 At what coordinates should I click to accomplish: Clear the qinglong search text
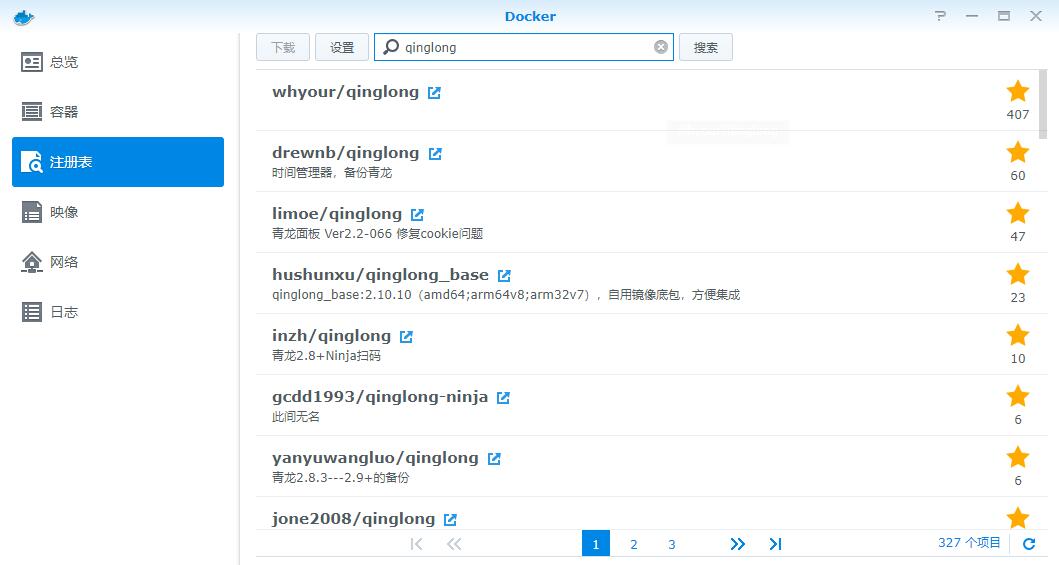click(x=660, y=47)
